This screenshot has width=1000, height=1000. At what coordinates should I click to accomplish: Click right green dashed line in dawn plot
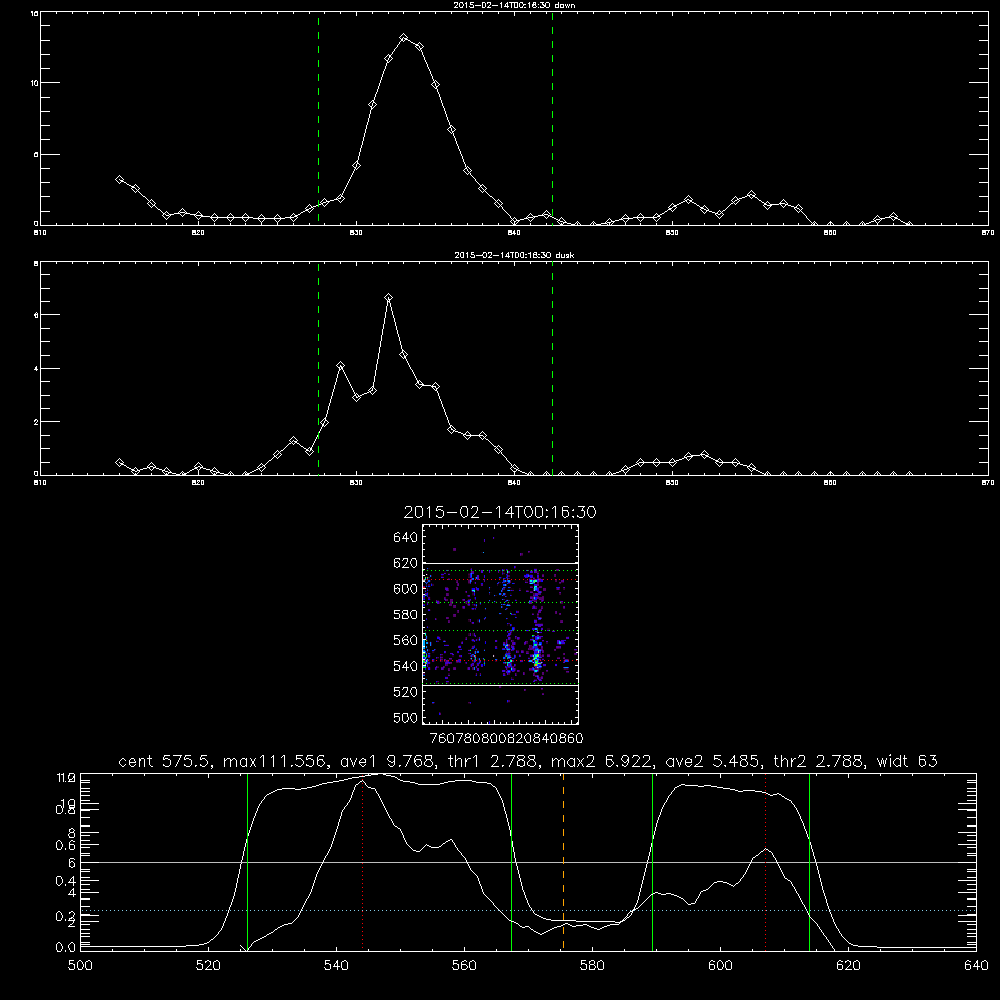point(552,119)
